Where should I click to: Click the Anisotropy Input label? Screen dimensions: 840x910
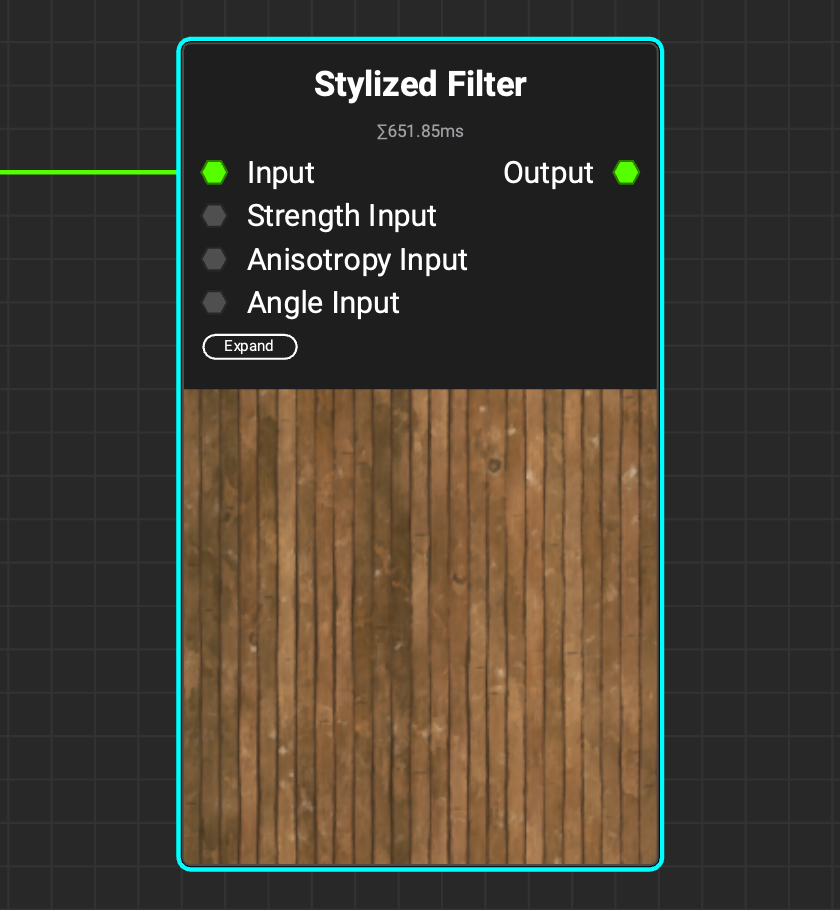[357, 259]
